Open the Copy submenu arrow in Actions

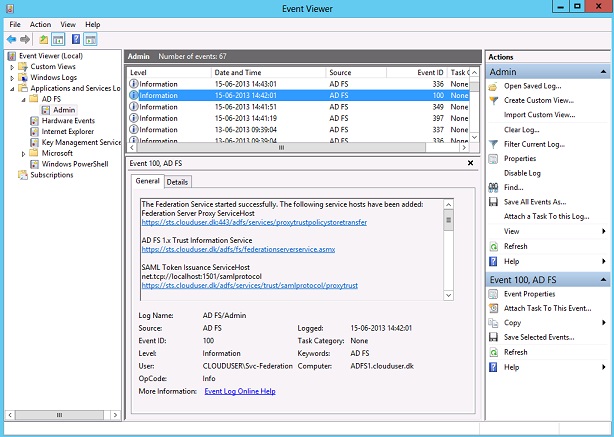[x=603, y=323]
